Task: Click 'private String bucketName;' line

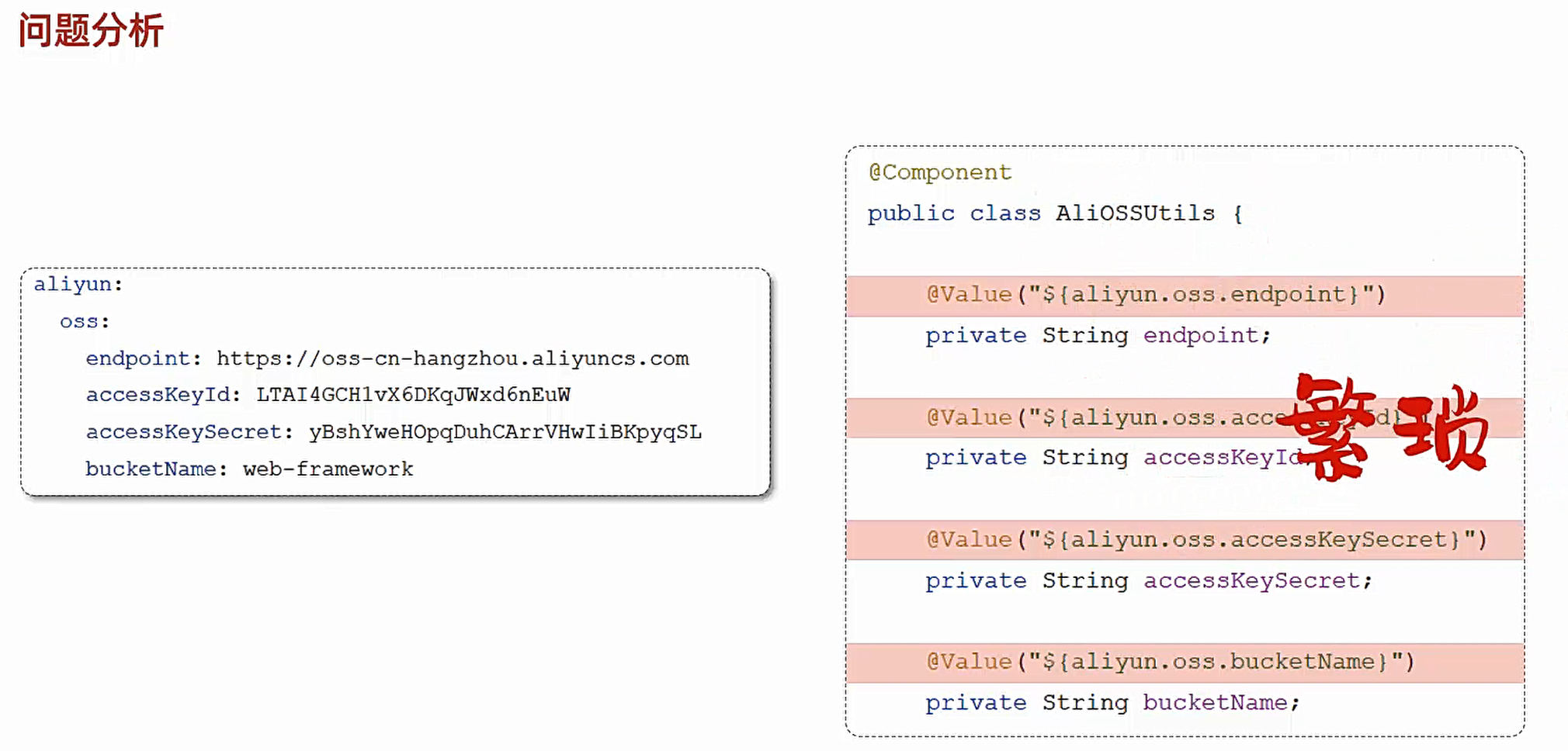Action: tap(1112, 703)
